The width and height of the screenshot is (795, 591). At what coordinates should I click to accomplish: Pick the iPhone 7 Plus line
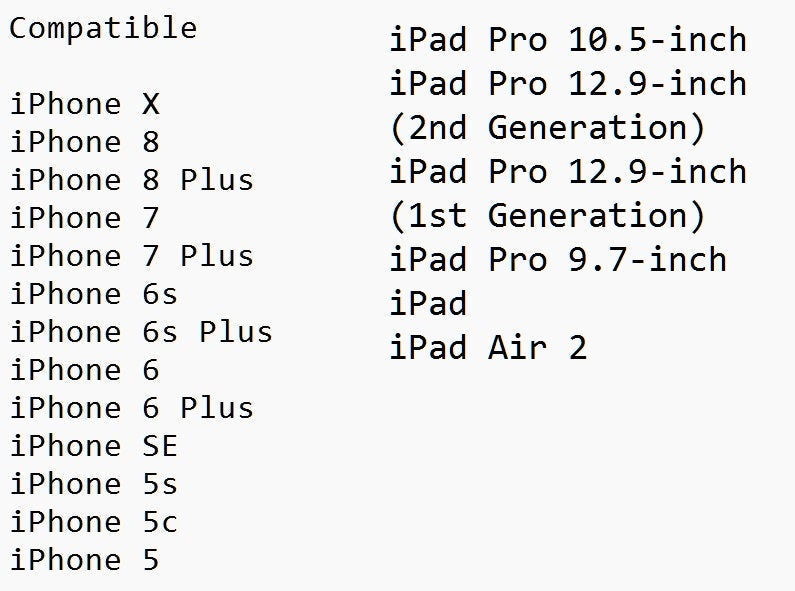click(x=132, y=256)
